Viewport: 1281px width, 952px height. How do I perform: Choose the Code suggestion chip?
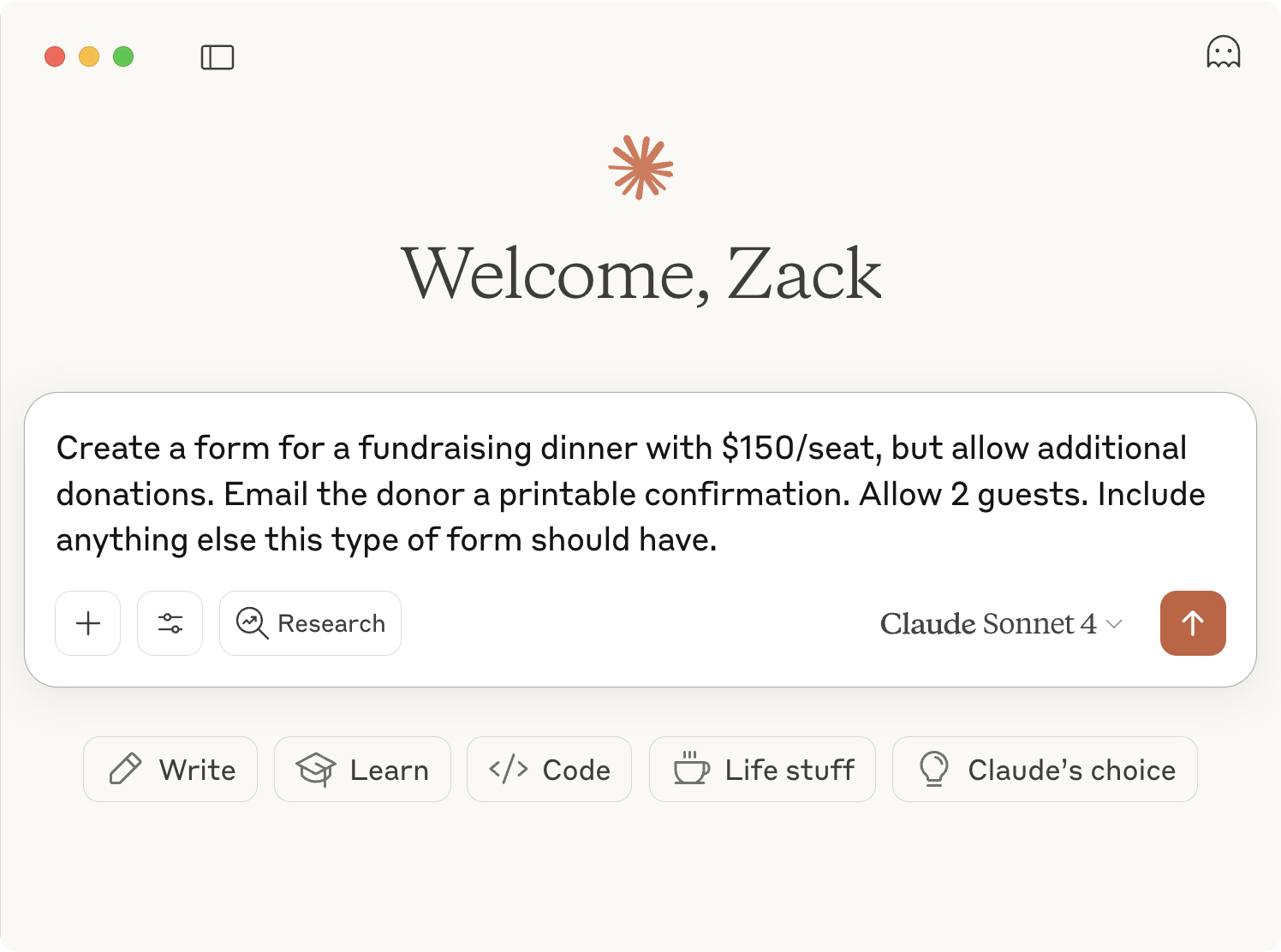tap(549, 770)
